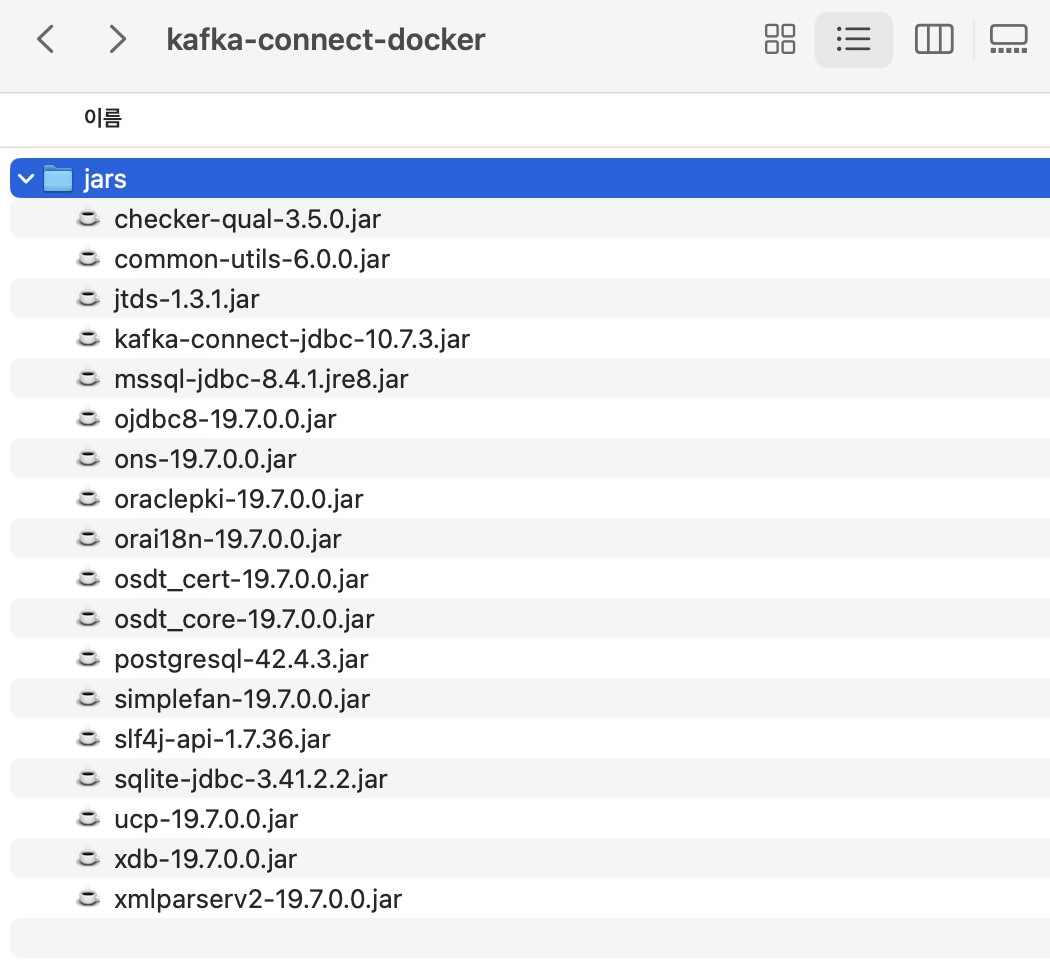Switch to gallery view
The image size is (1050, 964).
1008,39
